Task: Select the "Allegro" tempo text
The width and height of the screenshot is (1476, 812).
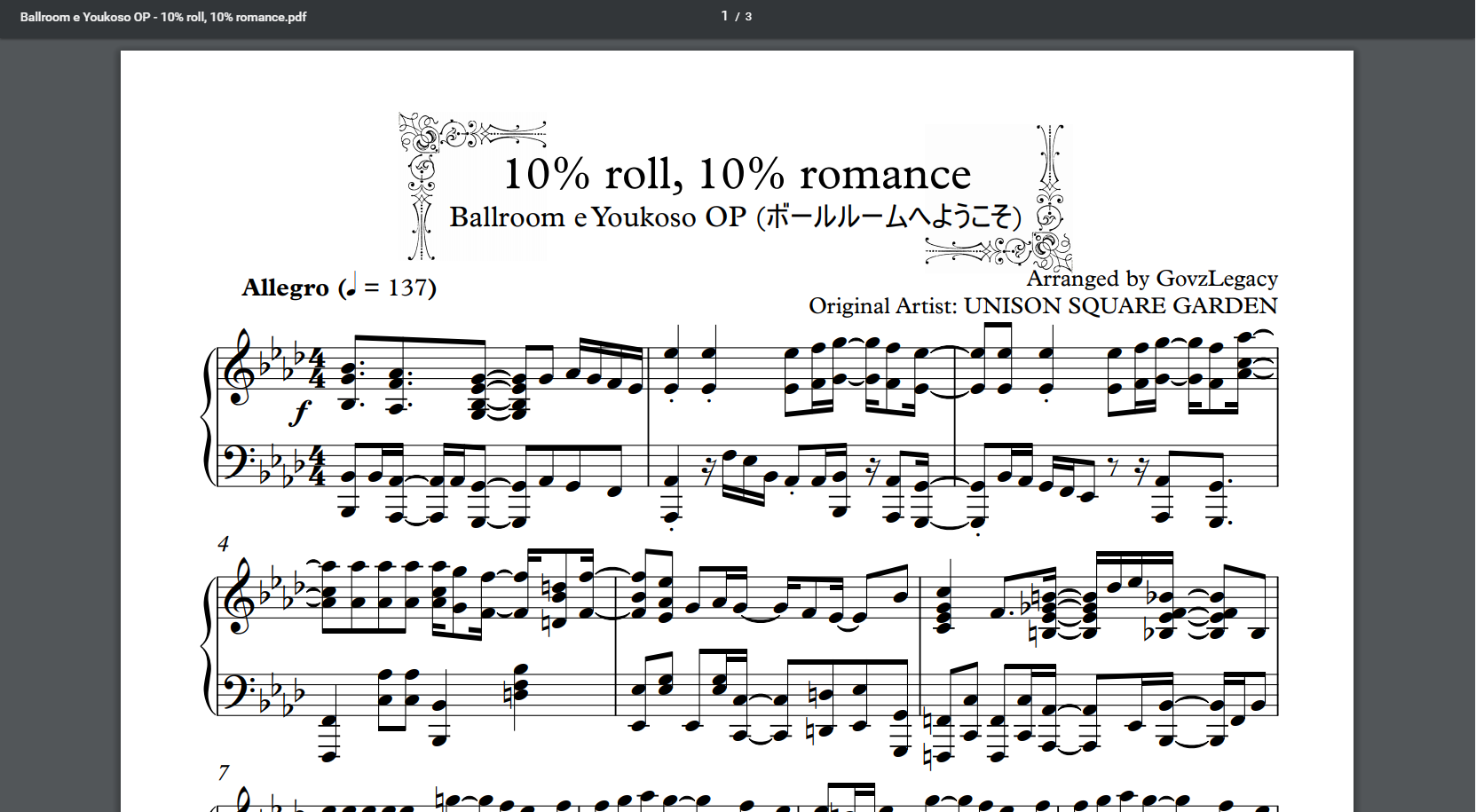Action: 285,288
